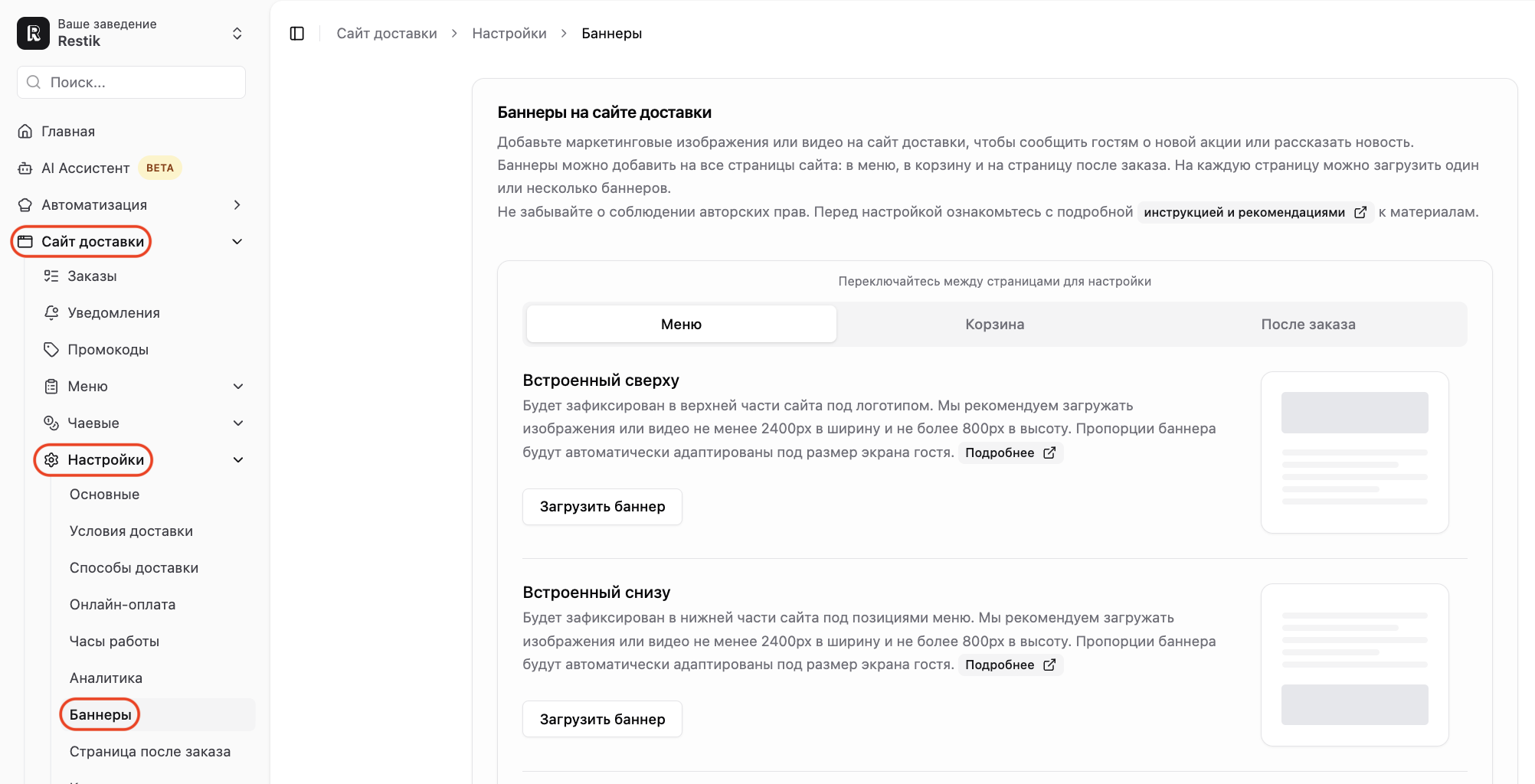1535x784 pixels.
Task: Click the Промокоды tag icon
Action: [x=51, y=350]
